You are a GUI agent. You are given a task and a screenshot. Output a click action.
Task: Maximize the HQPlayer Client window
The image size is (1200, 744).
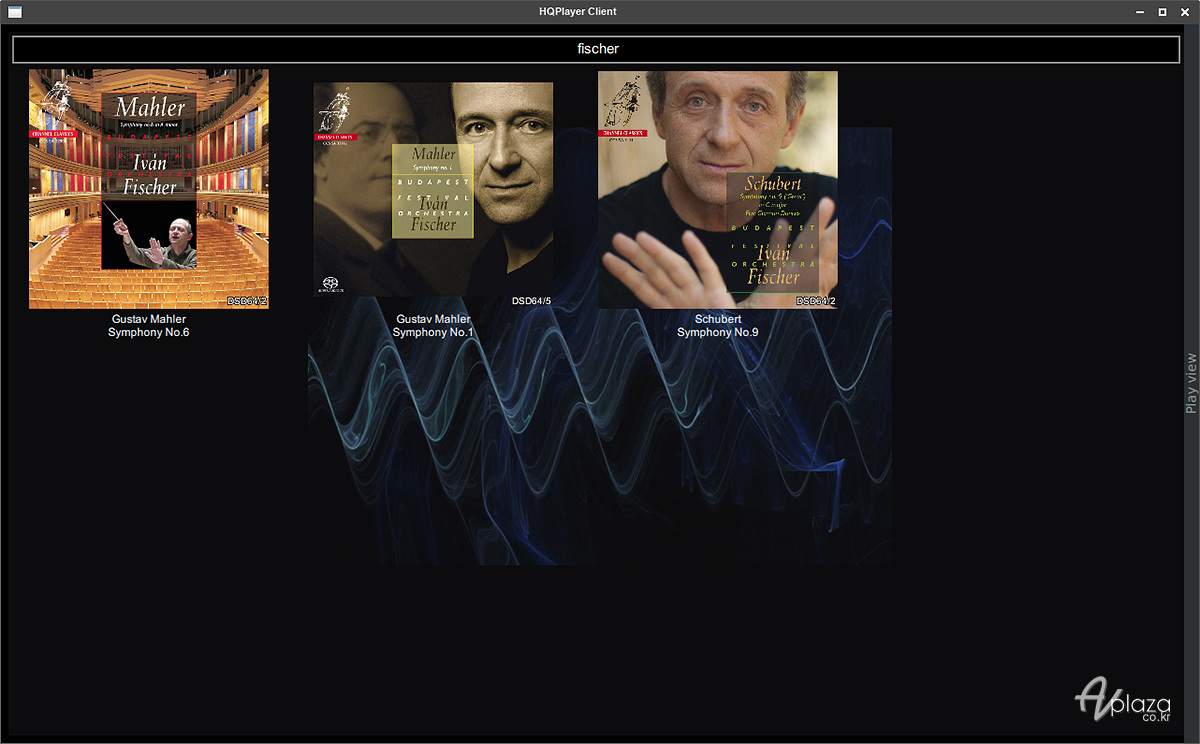click(x=1162, y=12)
